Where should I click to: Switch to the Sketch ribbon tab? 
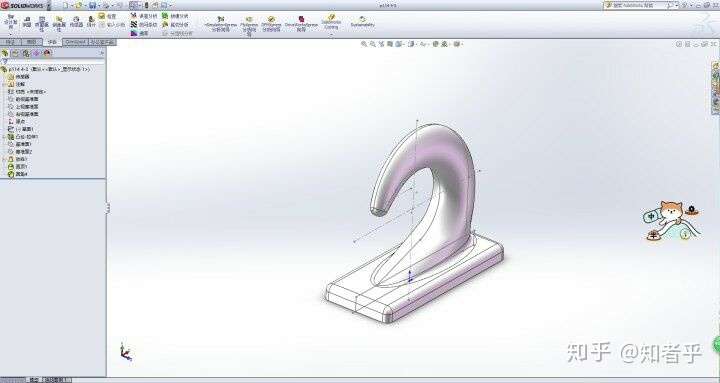point(31,42)
